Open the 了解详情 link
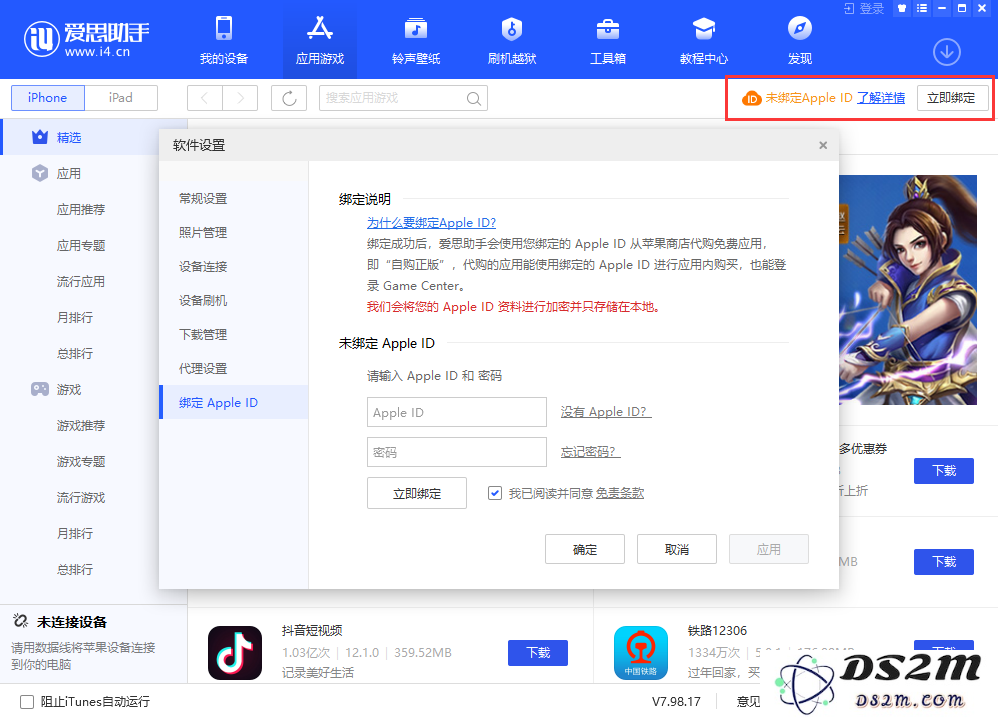The image size is (998, 718). 881,98
